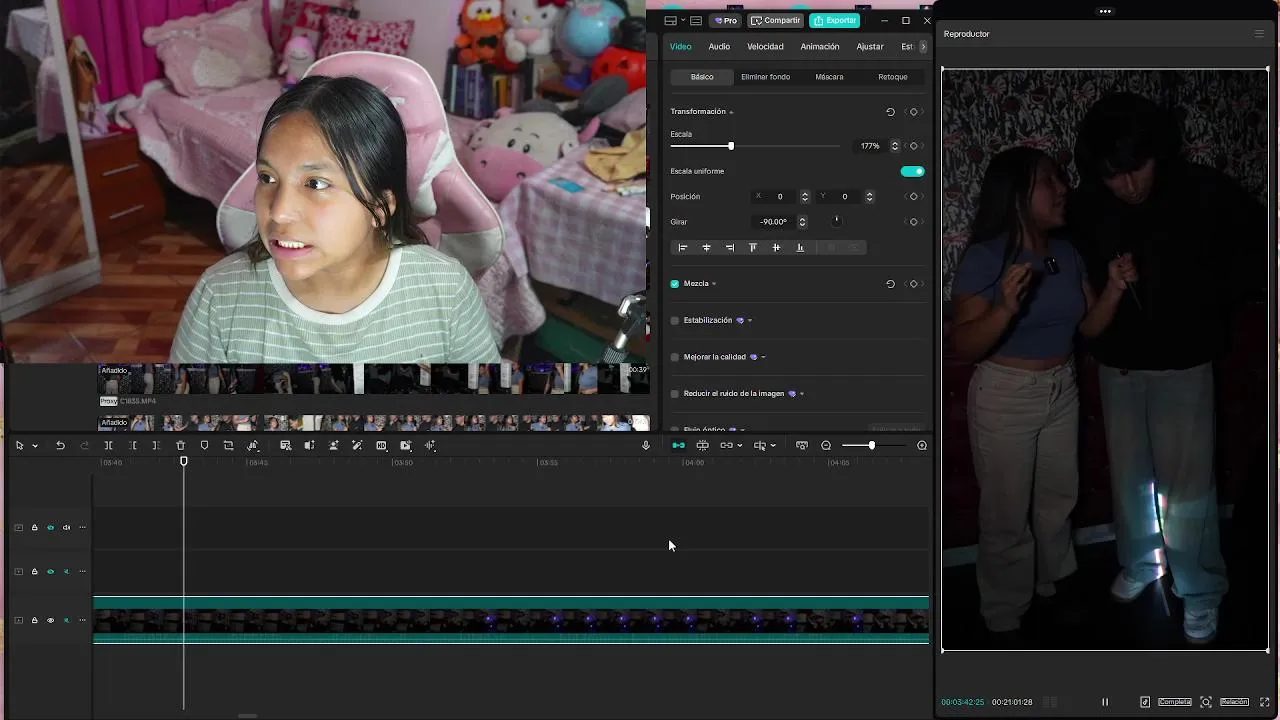Enable the Mejorar la calidad checkbox
1280x720 pixels.
675,357
